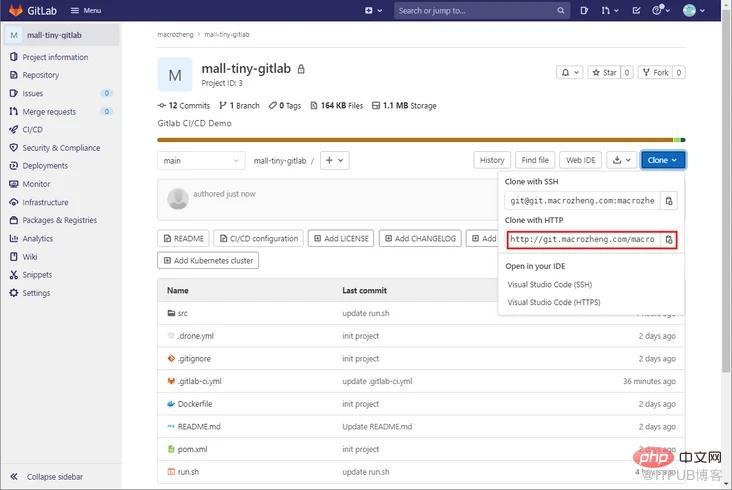The image size is (732, 490).
Task: Open the Web IDE button
Action: click(581, 160)
